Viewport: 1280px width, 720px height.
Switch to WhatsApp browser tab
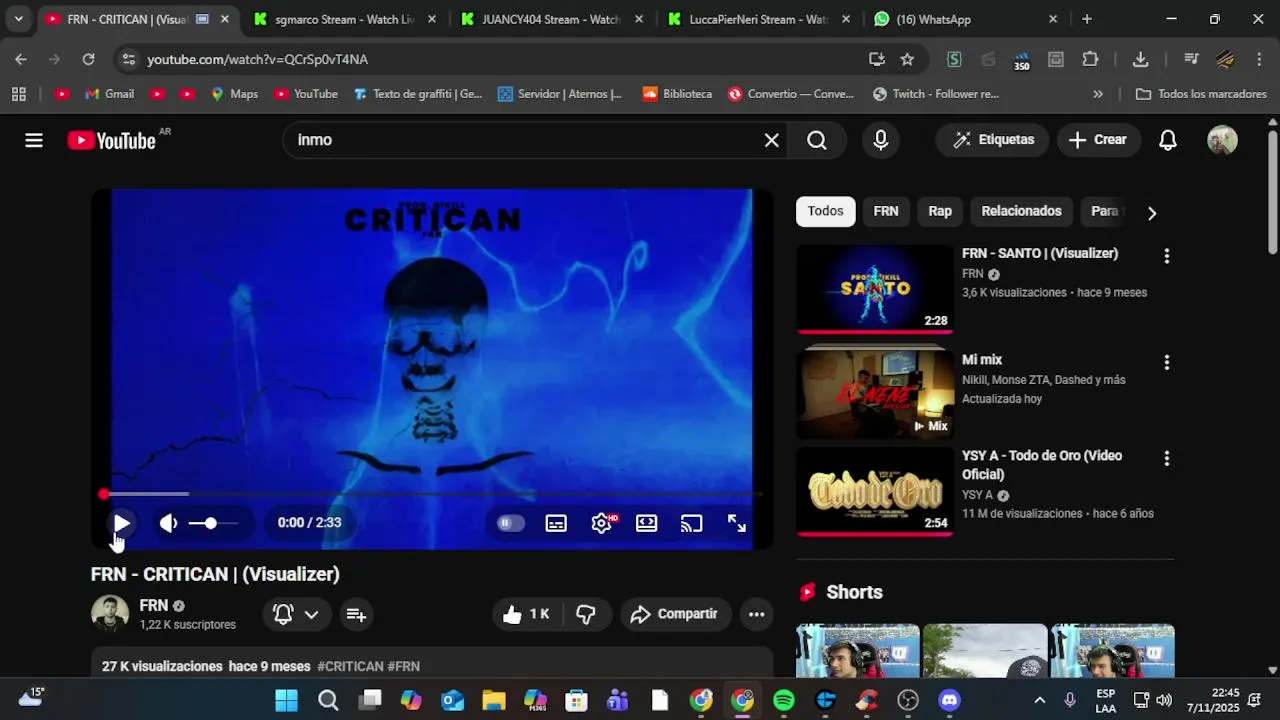coord(965,19)
